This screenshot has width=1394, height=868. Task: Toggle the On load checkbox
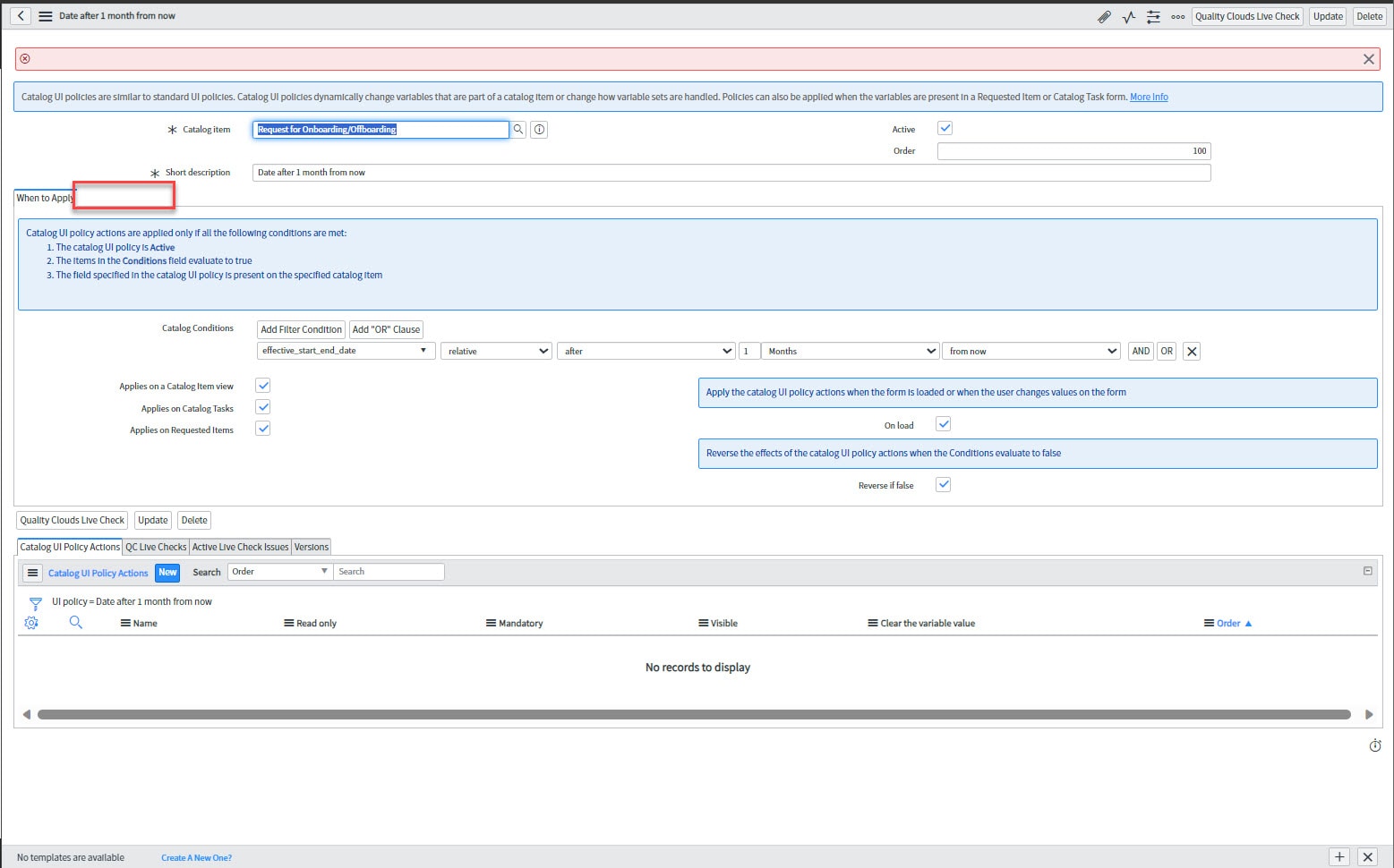tap(943, 423)
